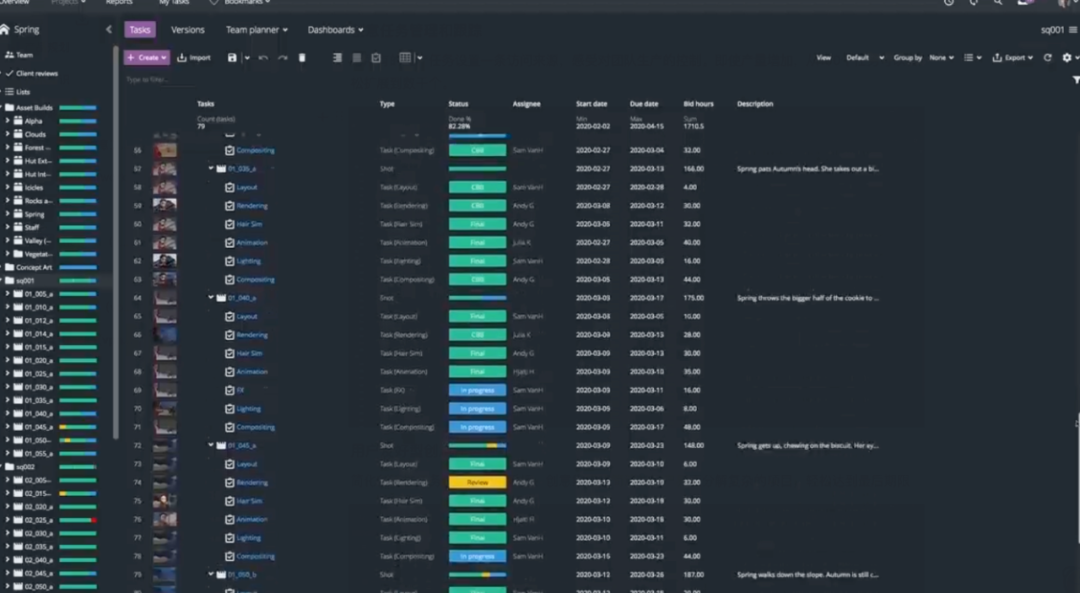
Task: Click the refresh icon near Export
Action: tap(1048, 58)
